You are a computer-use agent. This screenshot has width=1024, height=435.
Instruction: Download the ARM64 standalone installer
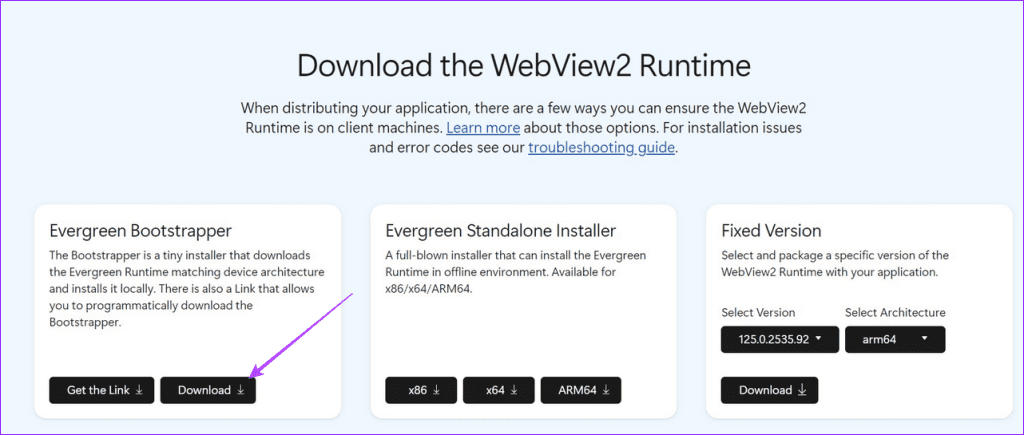pos(580,390)
